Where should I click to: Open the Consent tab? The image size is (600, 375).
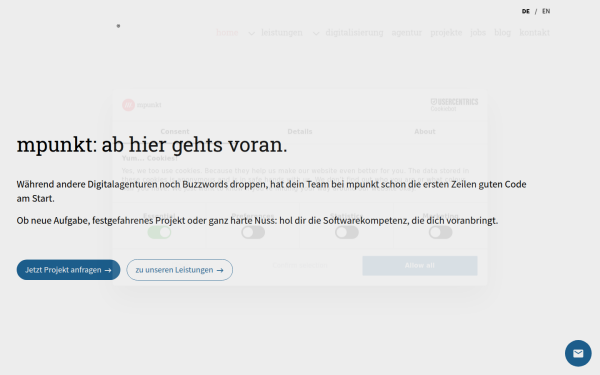175,132
